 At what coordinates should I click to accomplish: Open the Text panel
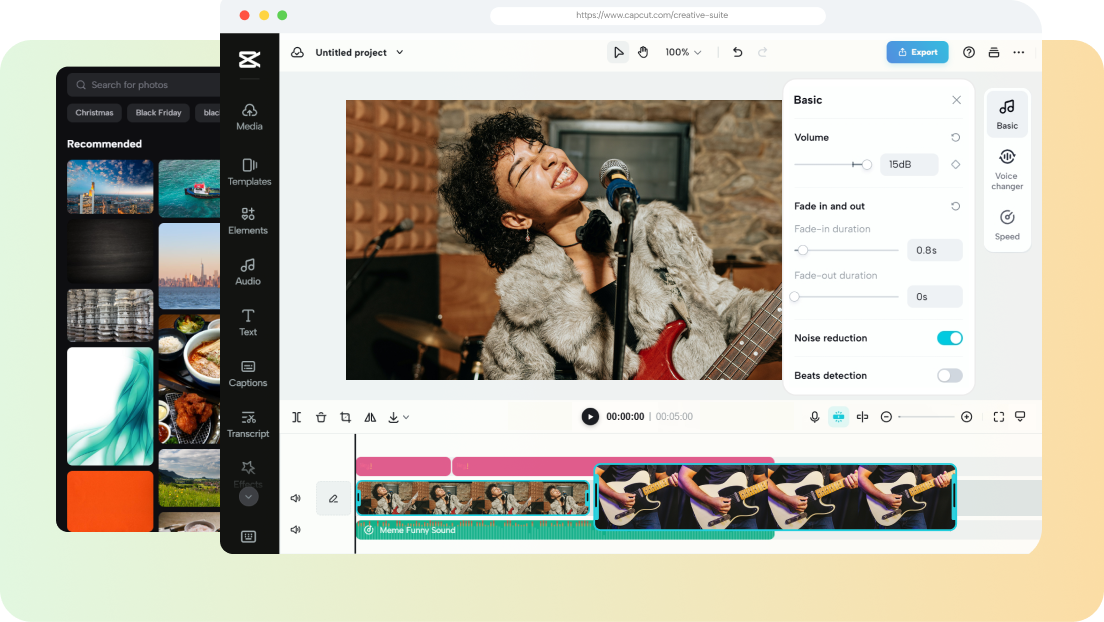248,323
